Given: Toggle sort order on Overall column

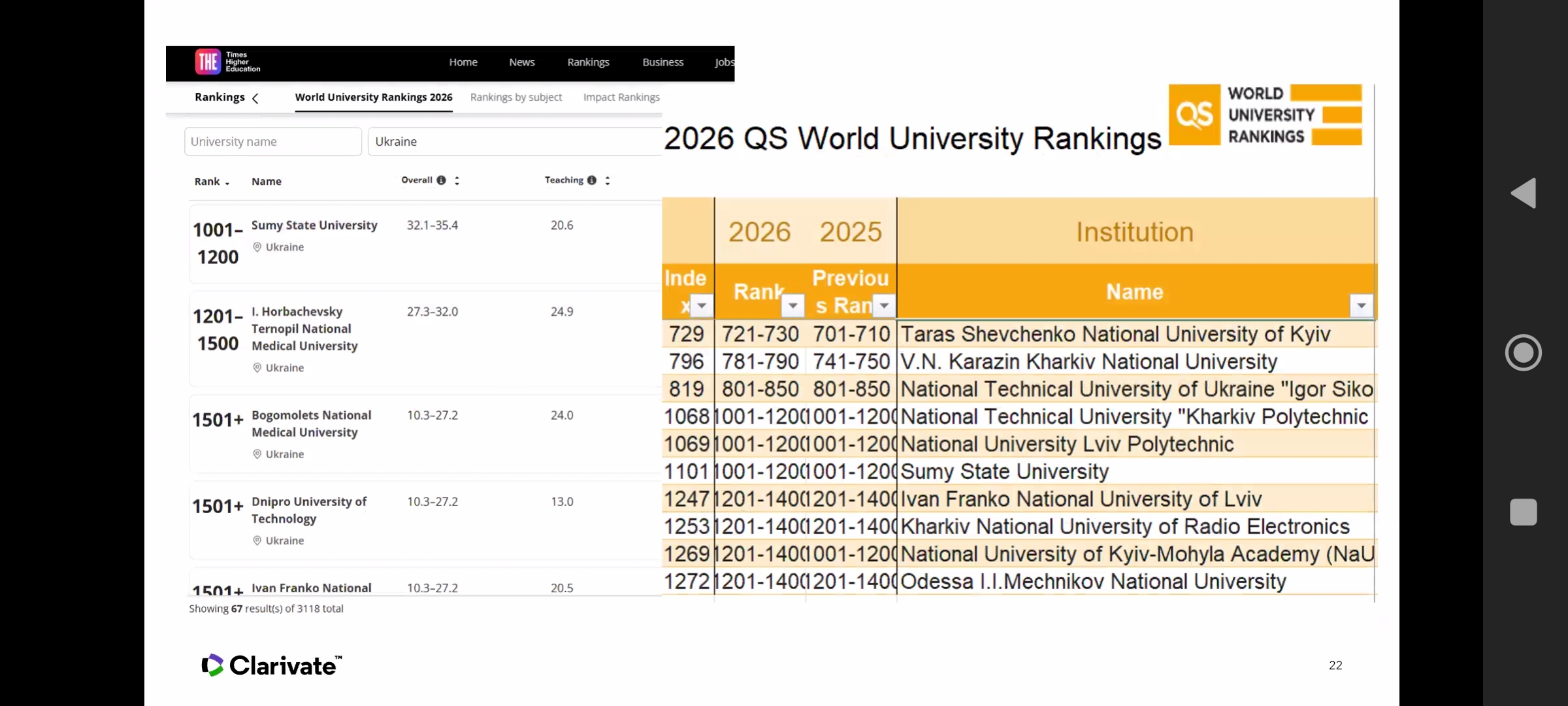Looking at the screenshot, I should pyautogui.click(x=457, y=180).
